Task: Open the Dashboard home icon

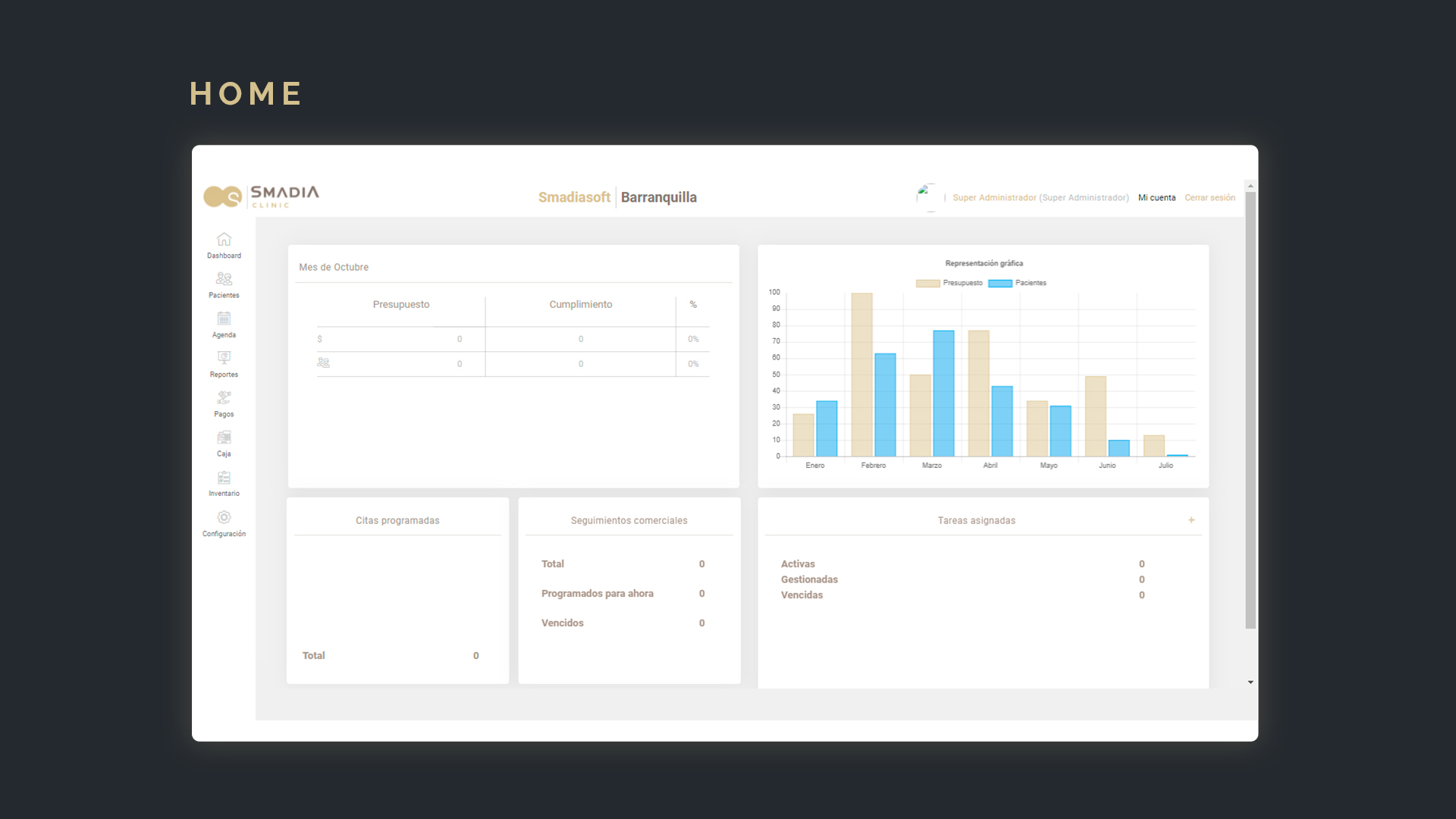Action: tap(224, 240)
